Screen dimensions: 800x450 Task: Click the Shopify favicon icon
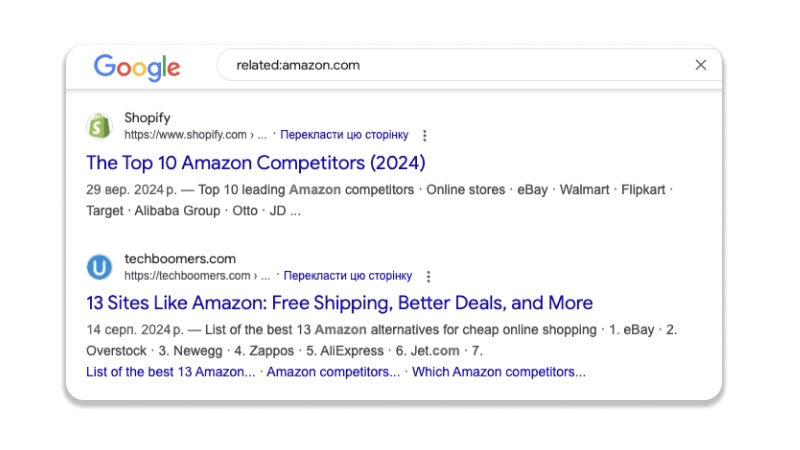coord(99,126)
